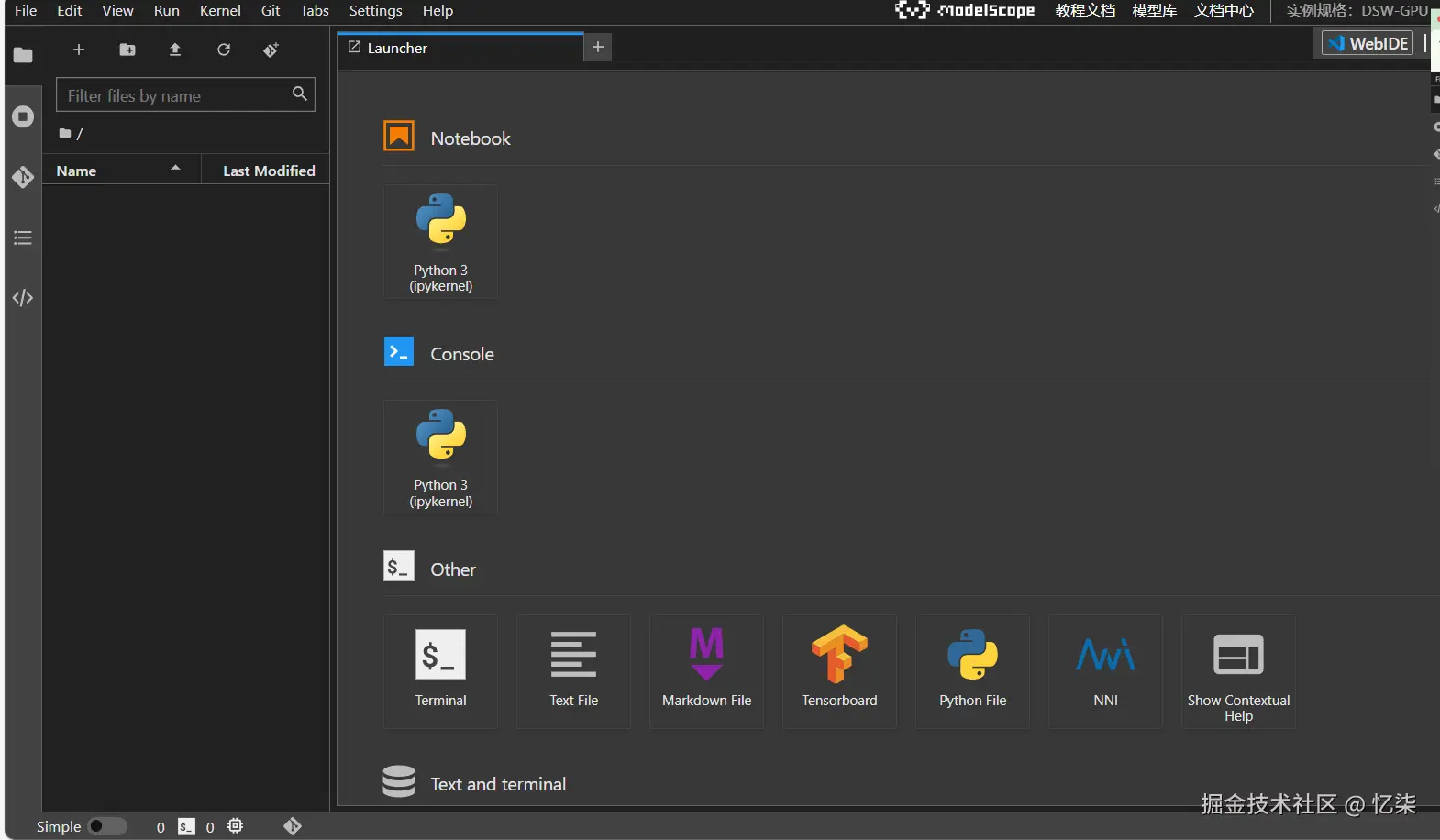Click the kernel chip status bar icon

point(236,826)
